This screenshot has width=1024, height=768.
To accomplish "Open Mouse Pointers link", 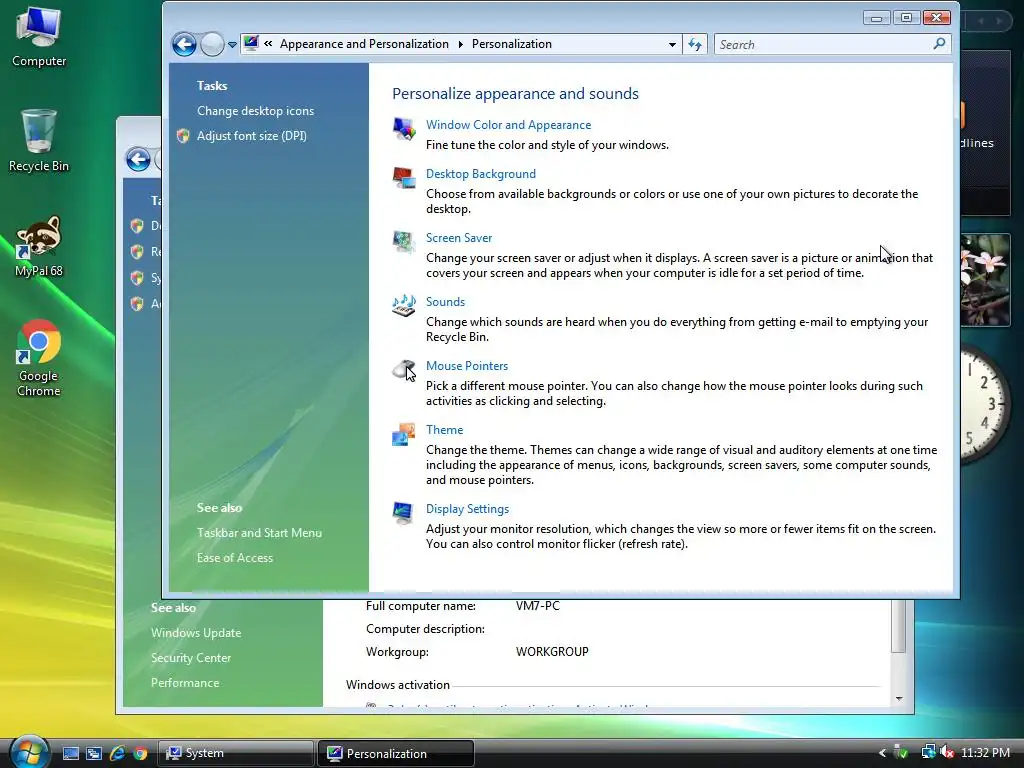I will [467, 366].
